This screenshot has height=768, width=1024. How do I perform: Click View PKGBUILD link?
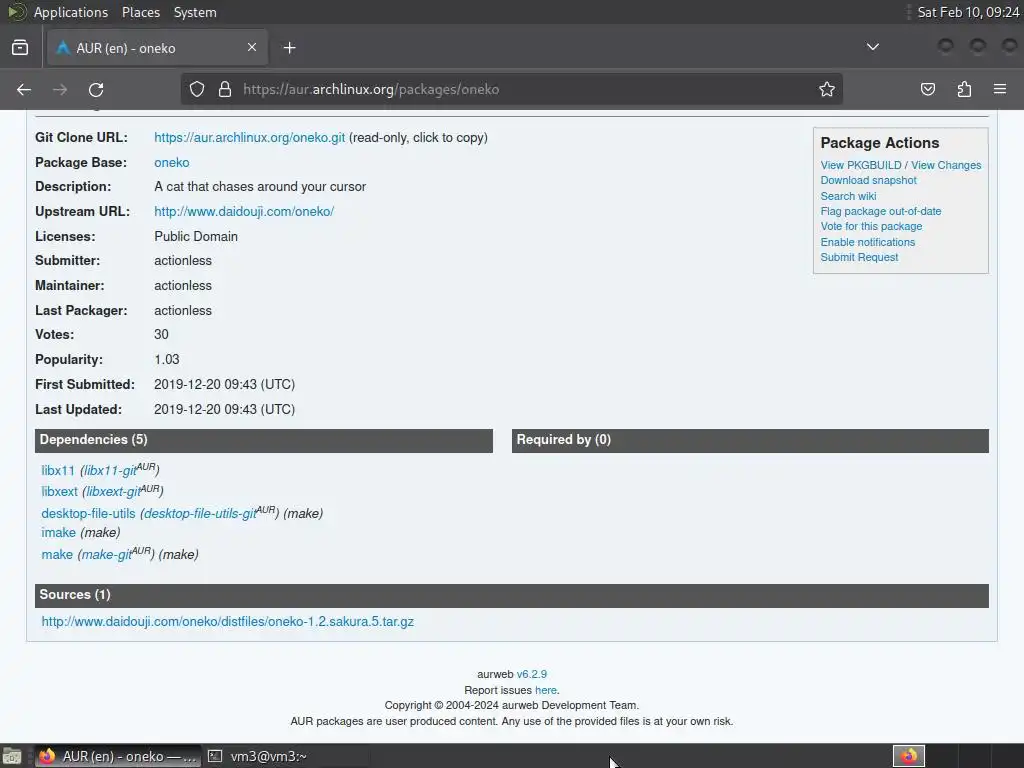pyautogui.click(x=861, y=165)
